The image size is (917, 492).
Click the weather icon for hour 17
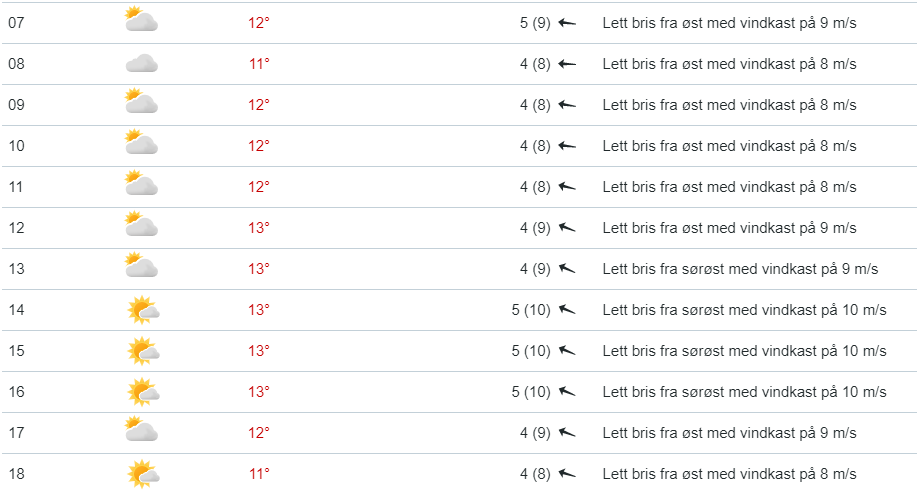tap(142, 432)
